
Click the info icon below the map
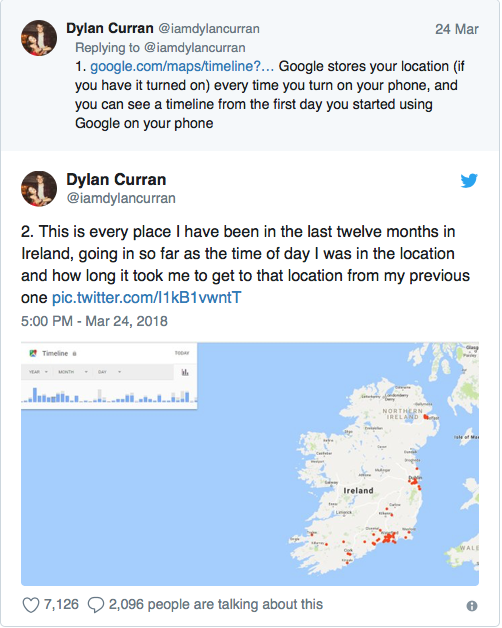click(x=472, y=606)
